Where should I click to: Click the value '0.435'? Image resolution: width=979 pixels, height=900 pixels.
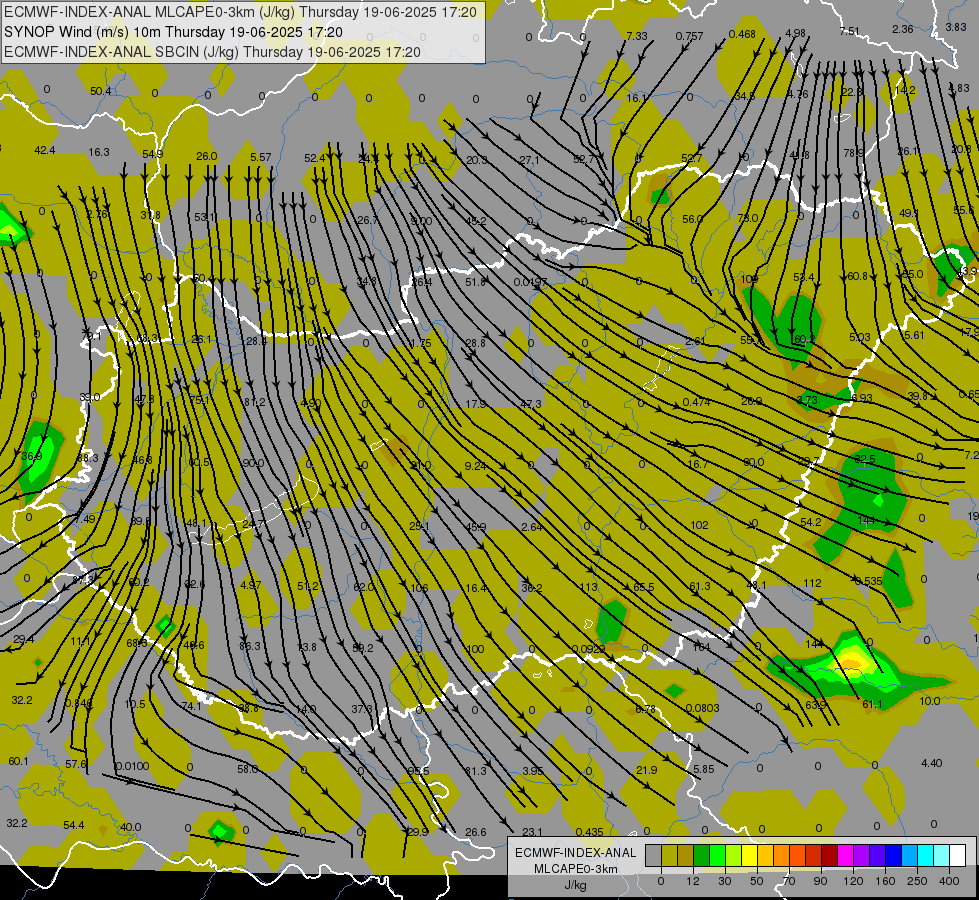point(589,832)
